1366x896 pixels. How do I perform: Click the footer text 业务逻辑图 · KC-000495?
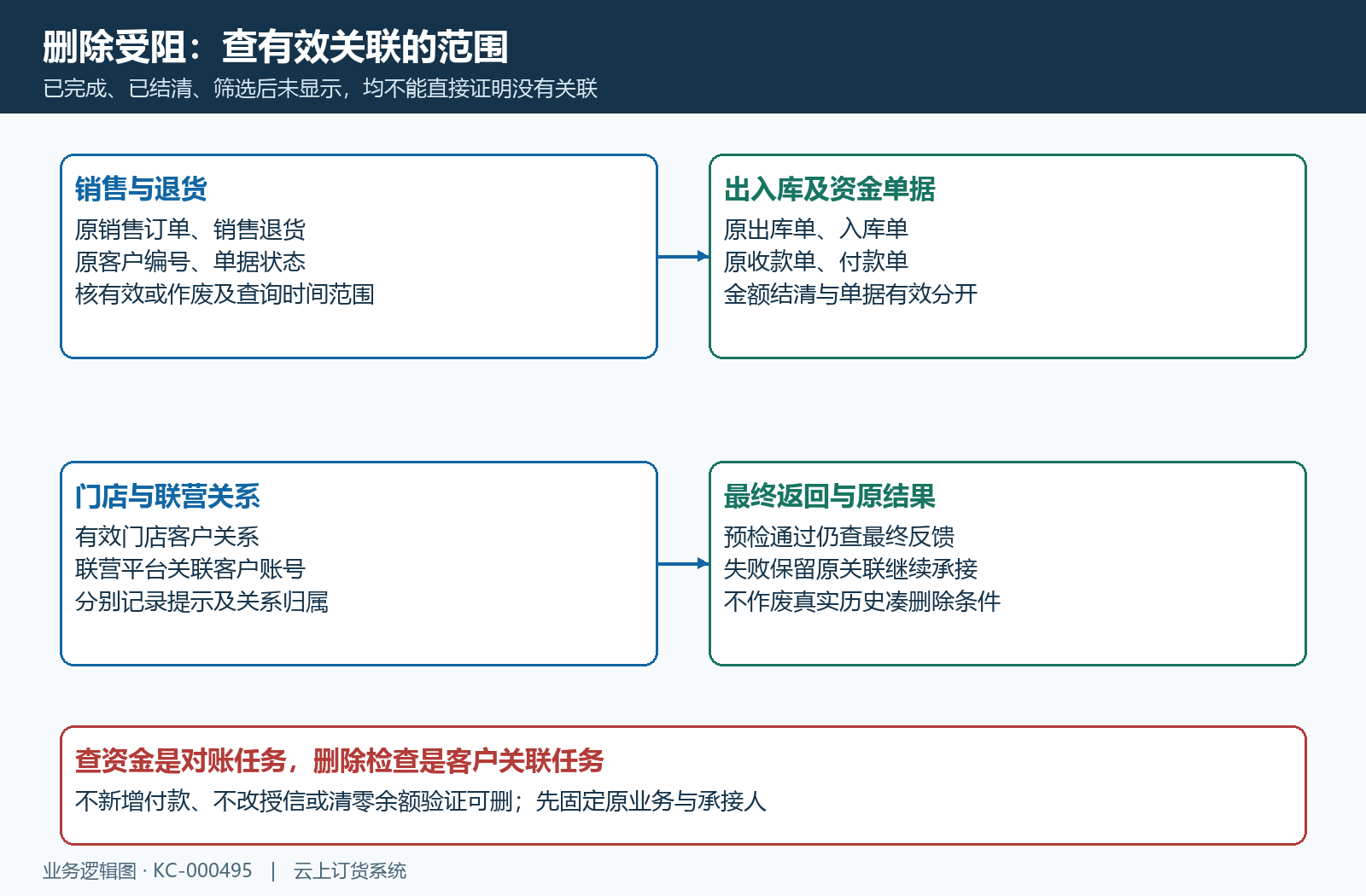(x=148, y=871)
